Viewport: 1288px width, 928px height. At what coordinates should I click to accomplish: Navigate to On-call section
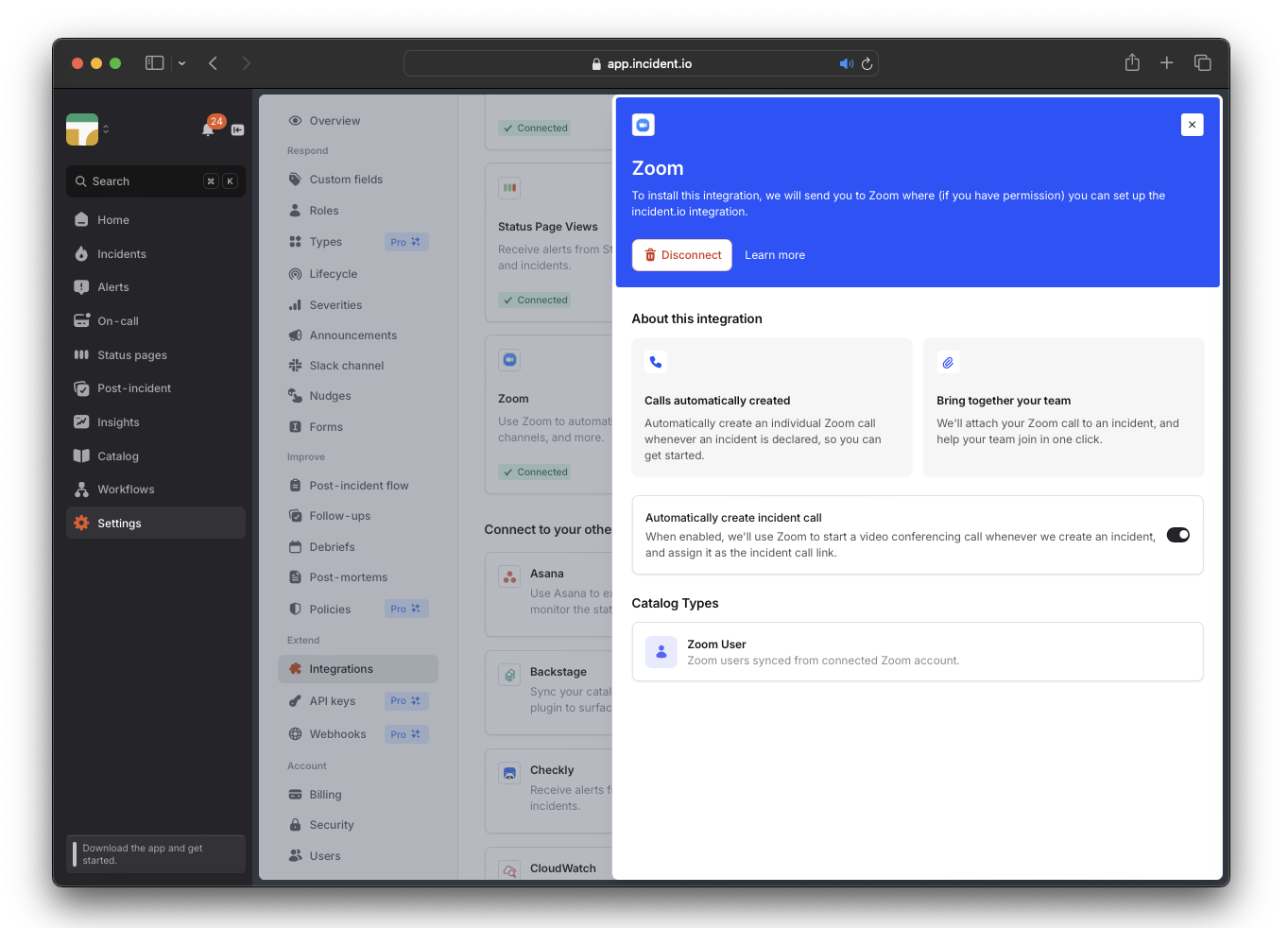(x=156, y=321)
